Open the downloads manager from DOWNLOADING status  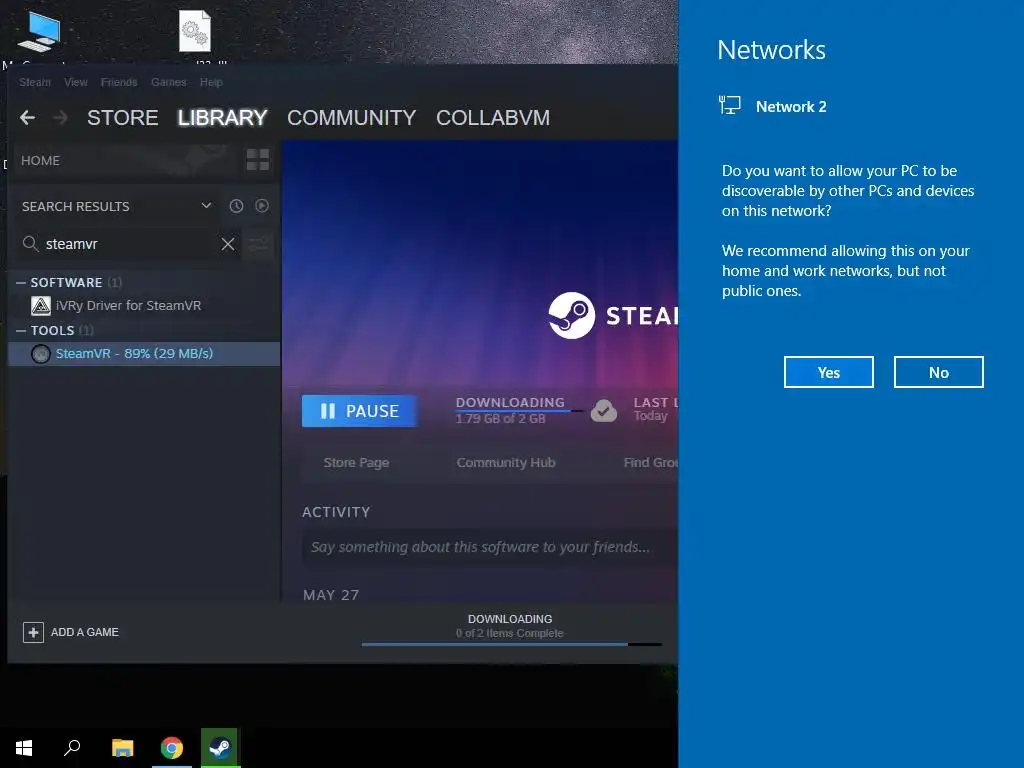[510, 619]
